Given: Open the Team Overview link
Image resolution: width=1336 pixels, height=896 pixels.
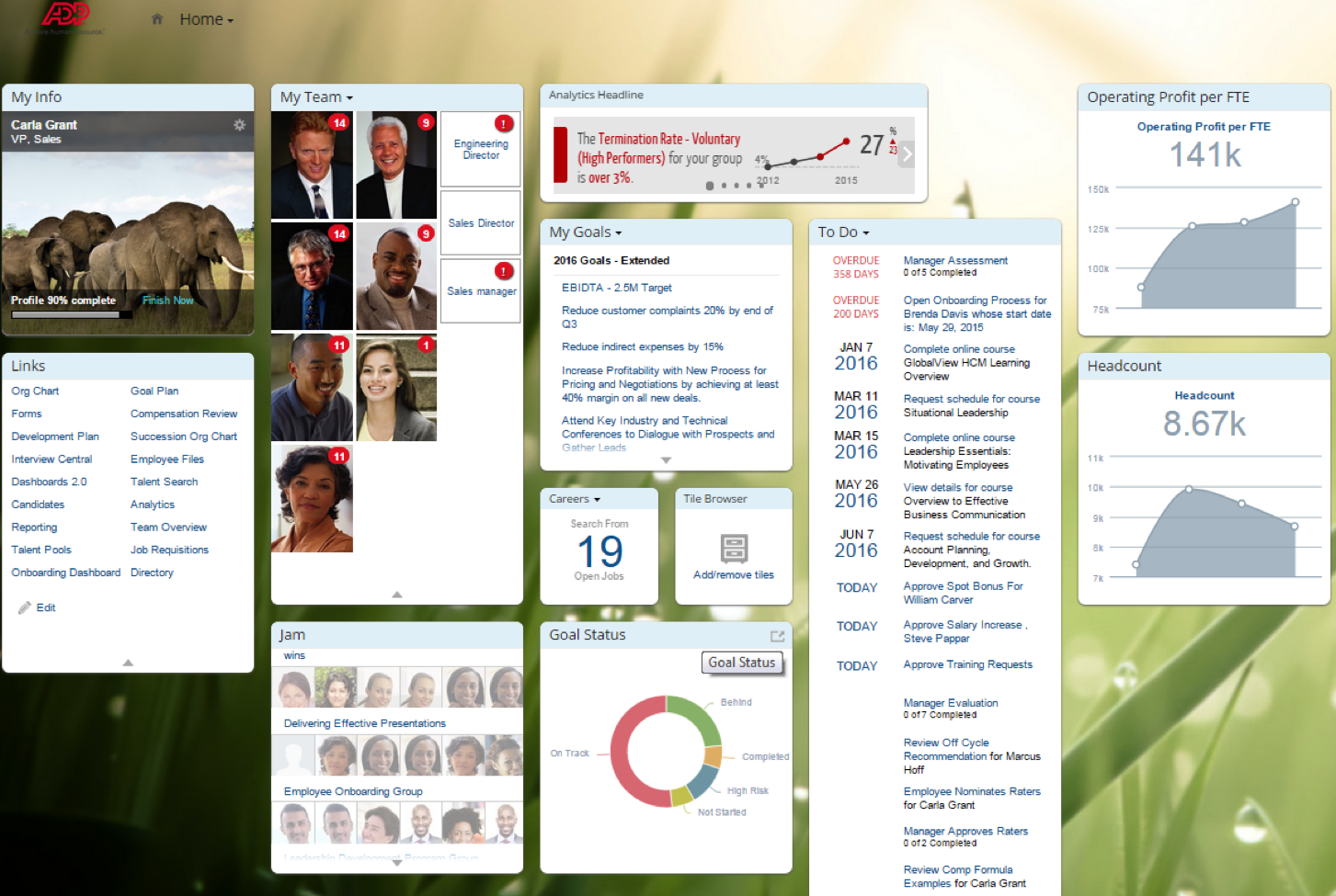Looking at the screenshot, I should [168, 527].
